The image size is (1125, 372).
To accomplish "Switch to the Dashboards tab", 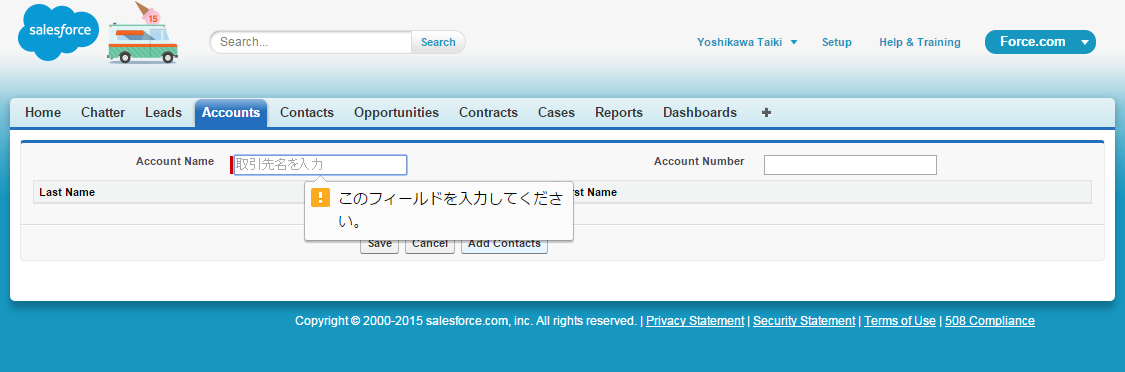I will point(700,113).
